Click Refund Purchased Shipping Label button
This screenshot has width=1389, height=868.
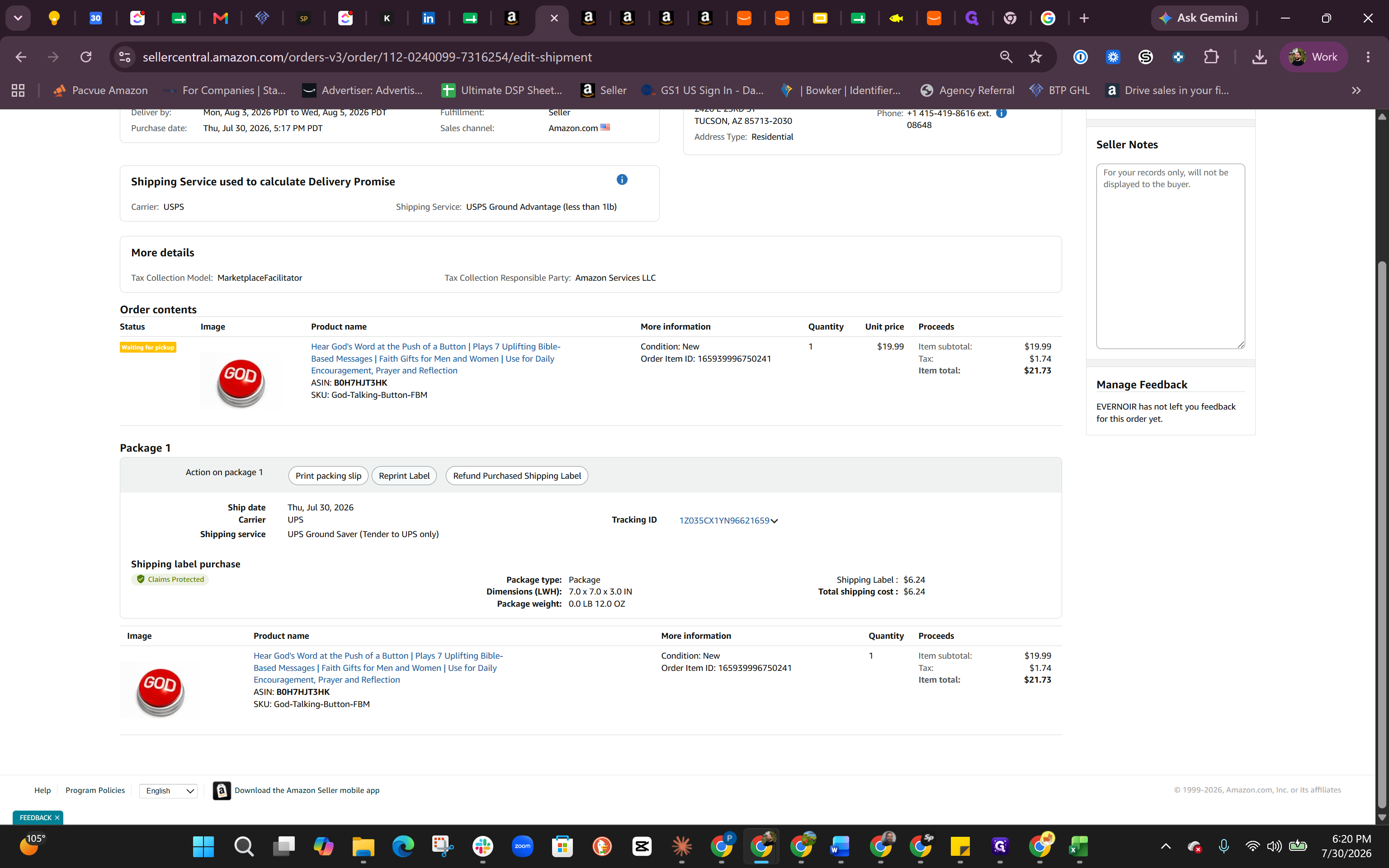(x=516, y=475)
